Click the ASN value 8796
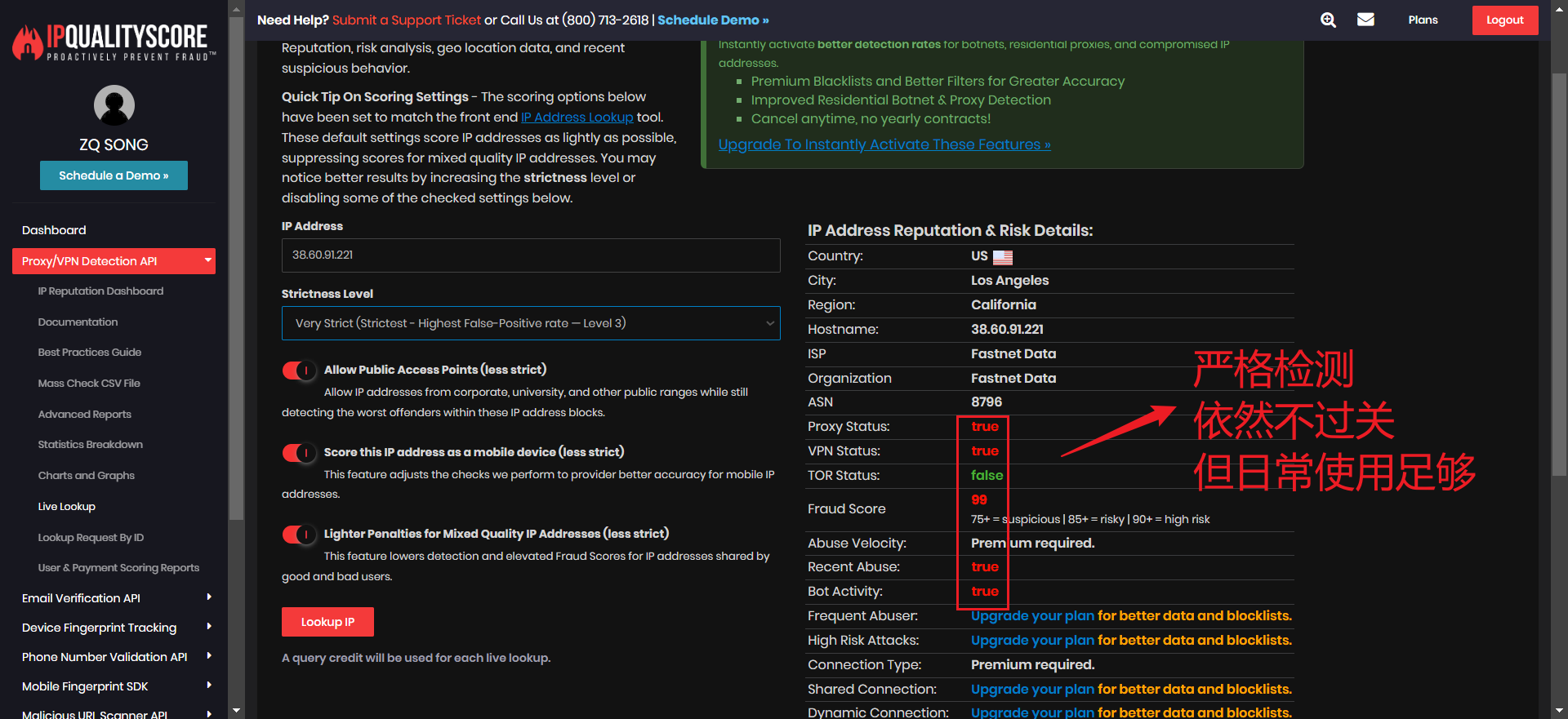Screen dimensions: 1568x719 point(987,402)
